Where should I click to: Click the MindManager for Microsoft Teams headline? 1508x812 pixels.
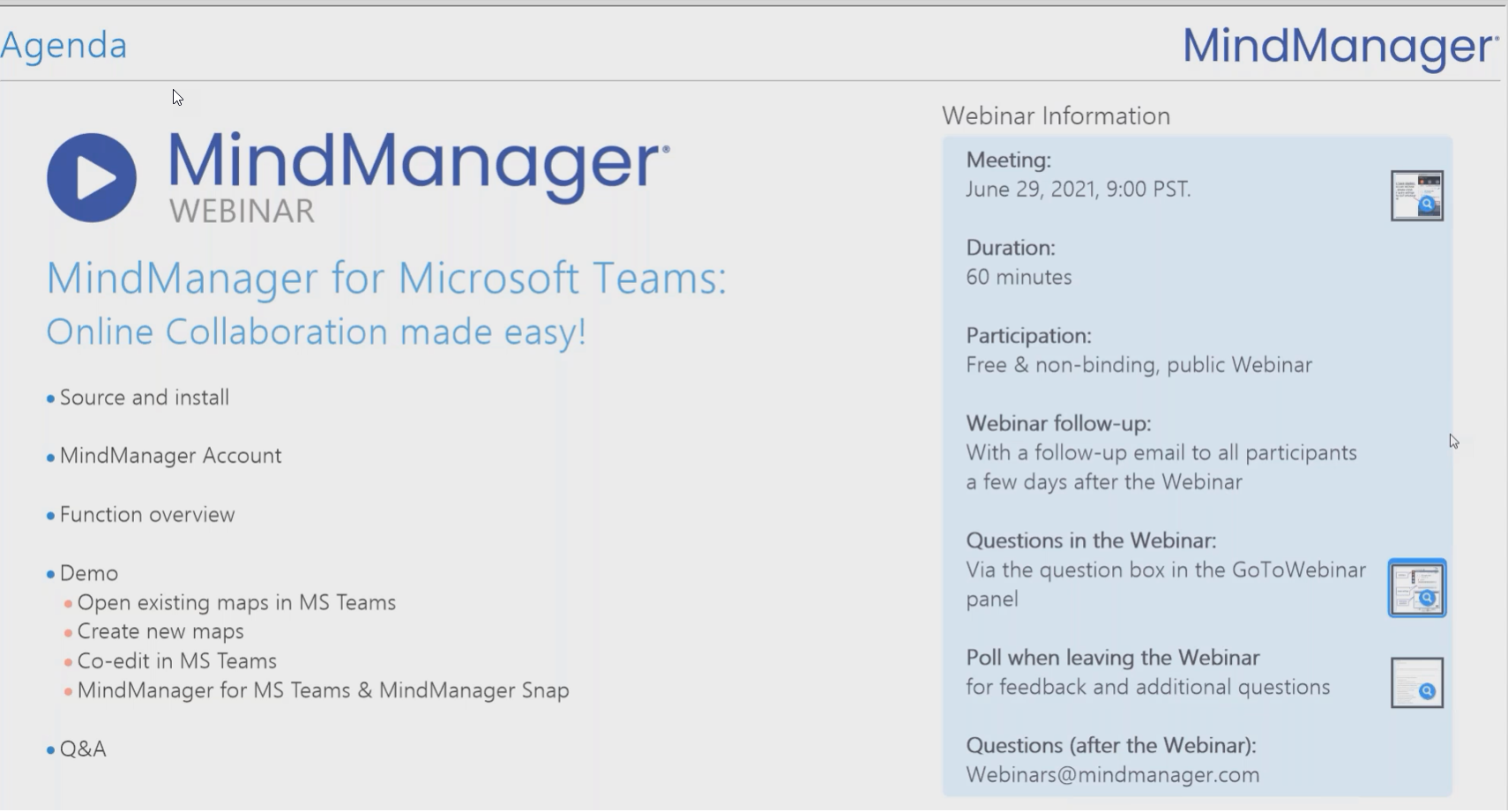click(x=386, y=279)
